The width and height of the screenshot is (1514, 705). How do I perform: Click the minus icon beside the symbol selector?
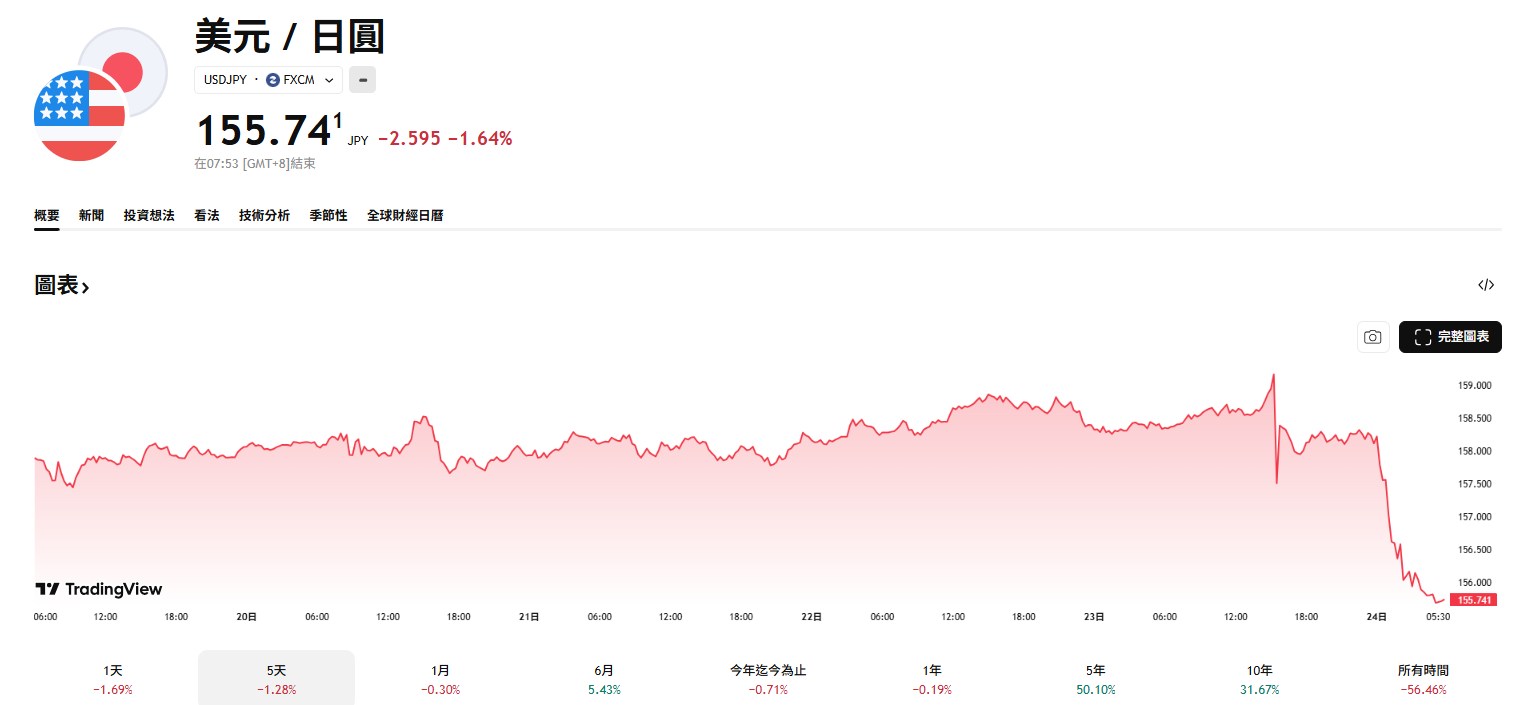coord(362,80)
